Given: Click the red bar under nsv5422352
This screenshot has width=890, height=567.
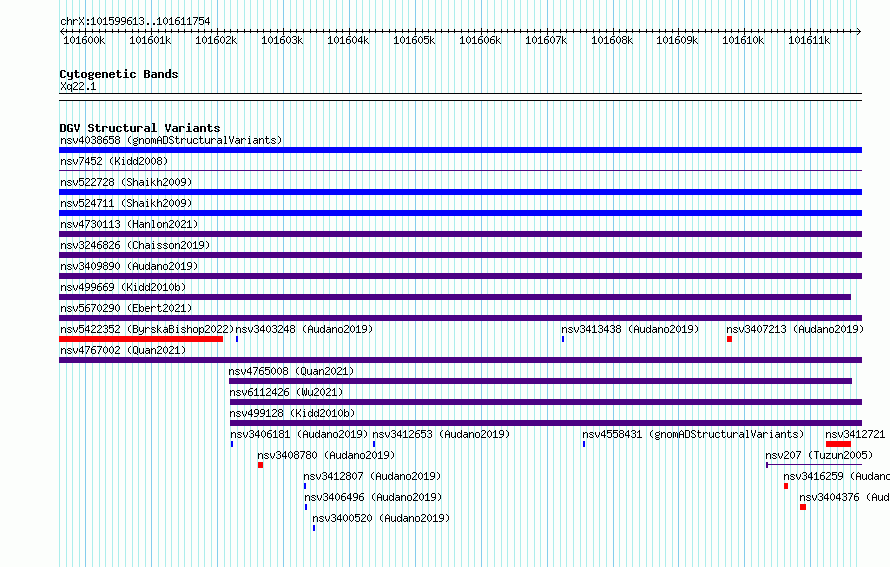Looking at the screenshot, I should point(141,339).
